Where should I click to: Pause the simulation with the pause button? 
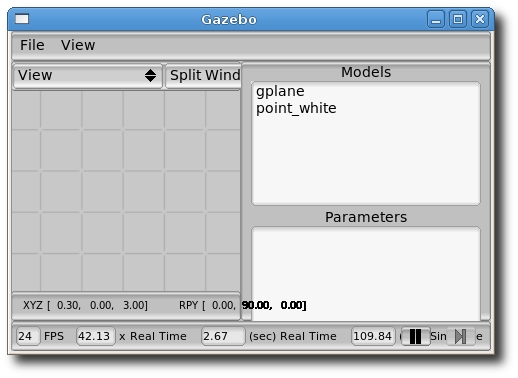pyautogui.click(x=415, y=336)
